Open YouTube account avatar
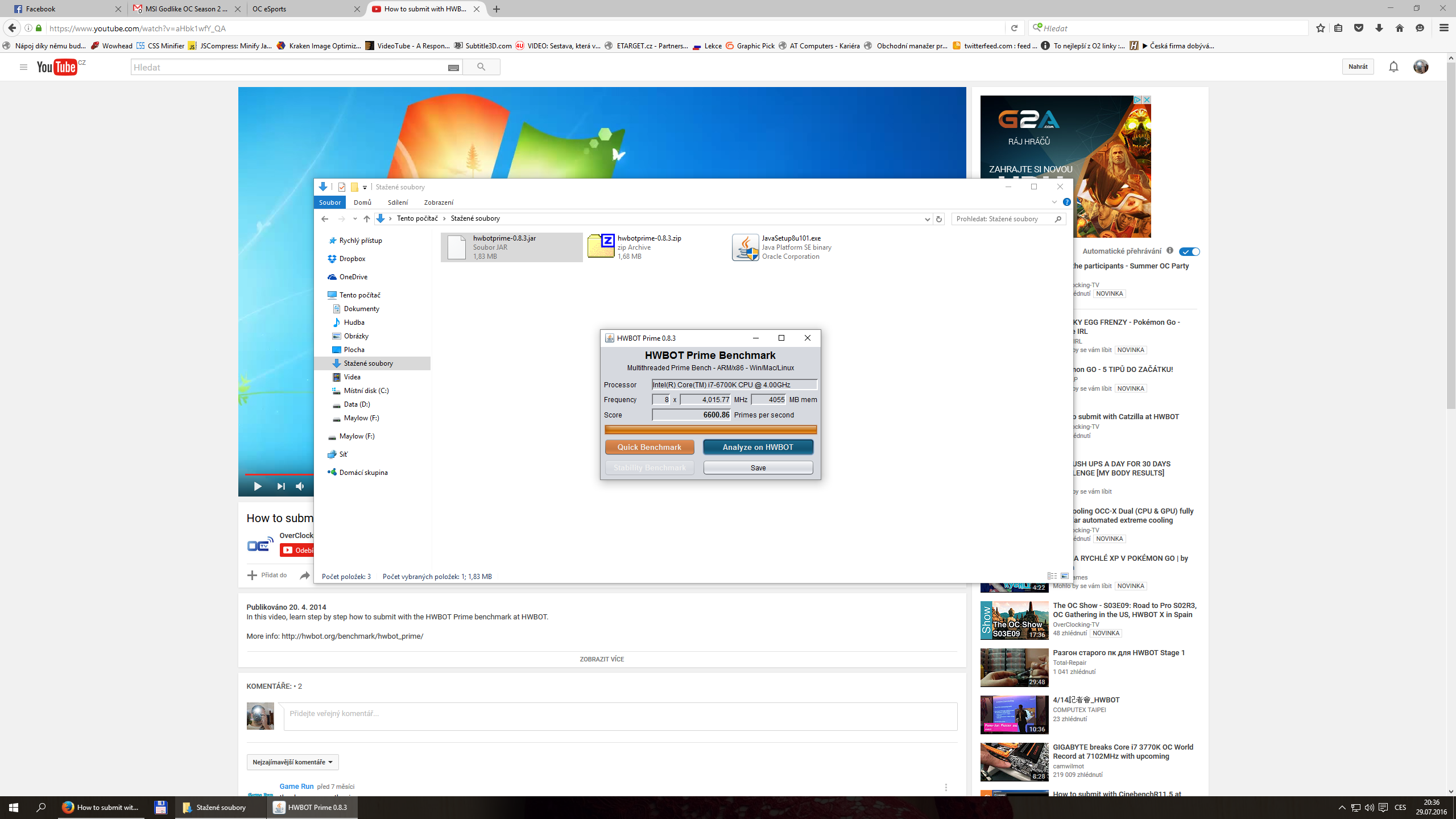The image size is (1456, 819). click(x=1420, y=67)
